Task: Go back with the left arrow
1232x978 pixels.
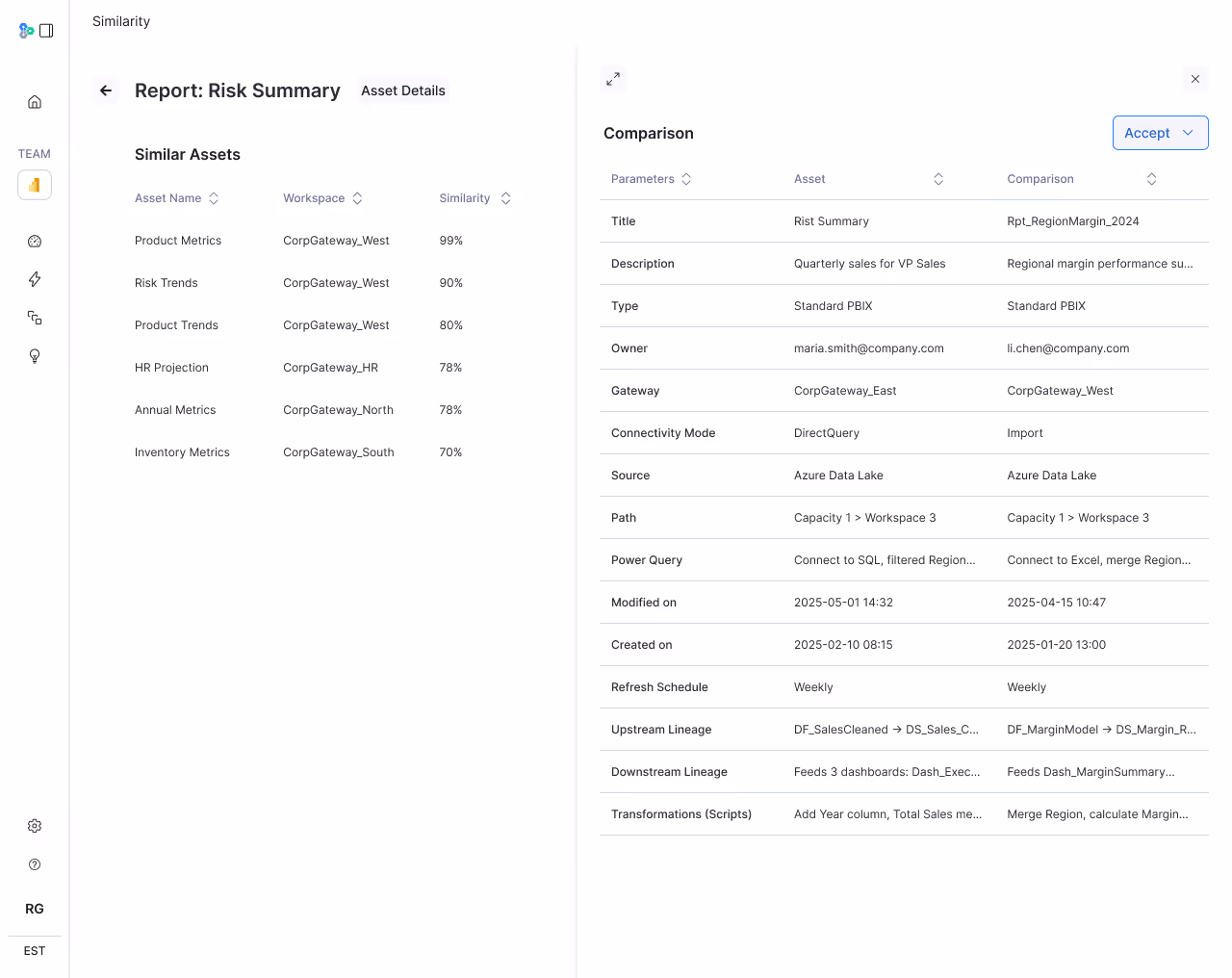Action: 106,90
